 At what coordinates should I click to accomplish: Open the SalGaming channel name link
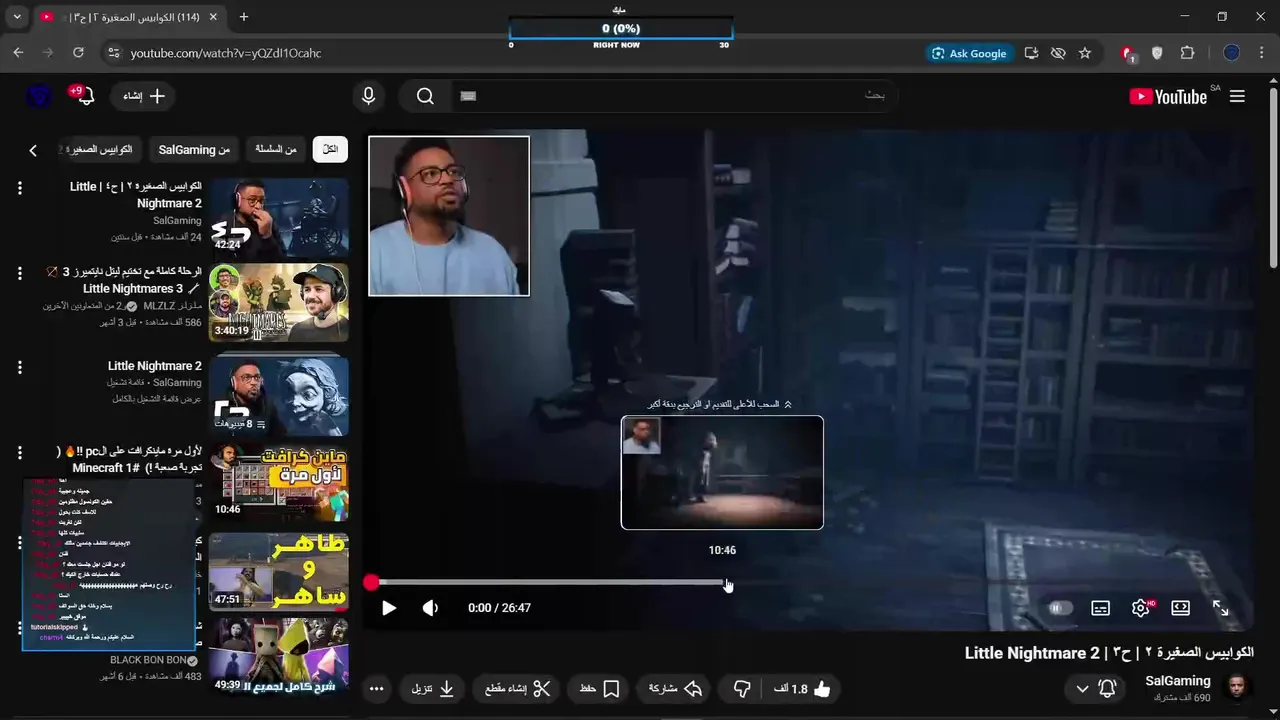(x=1178, y=681)
